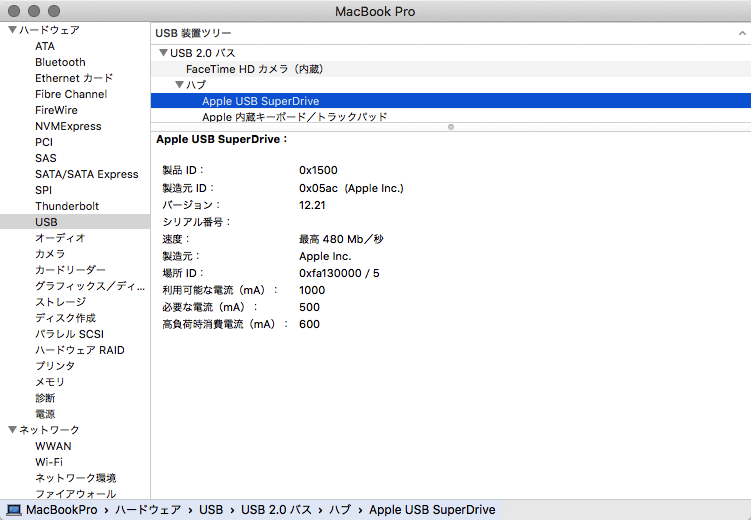Click the gray close window button
Image resolution: width=751 pixels, height=520 pixels.
coord(14,11)
